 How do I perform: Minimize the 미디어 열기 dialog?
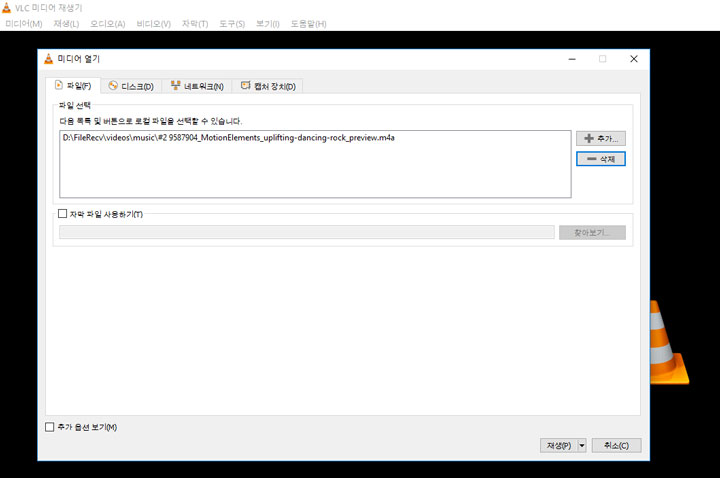point(572,59)
